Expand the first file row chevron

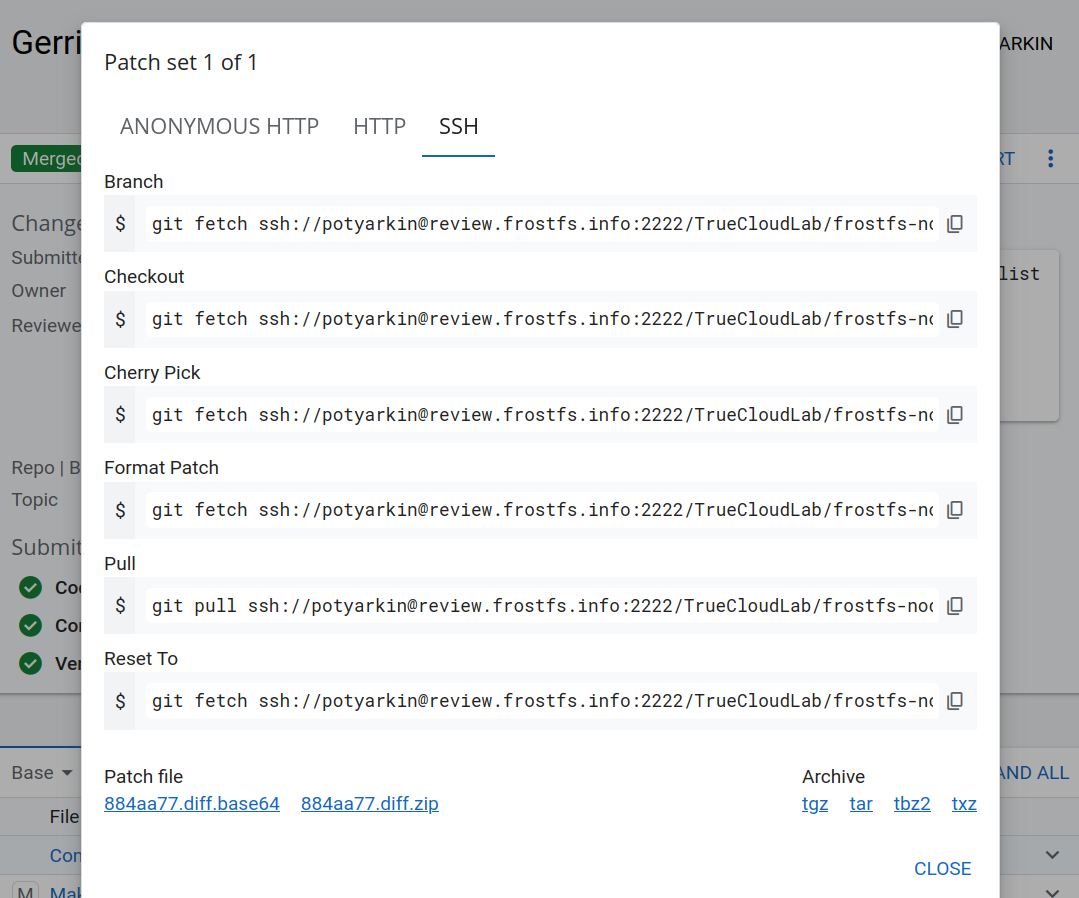(x=1052, y=855)
